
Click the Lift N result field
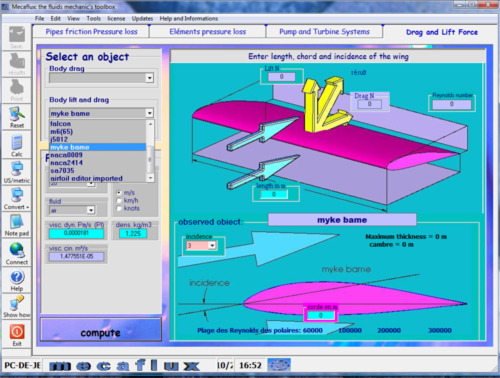point(282,77)
